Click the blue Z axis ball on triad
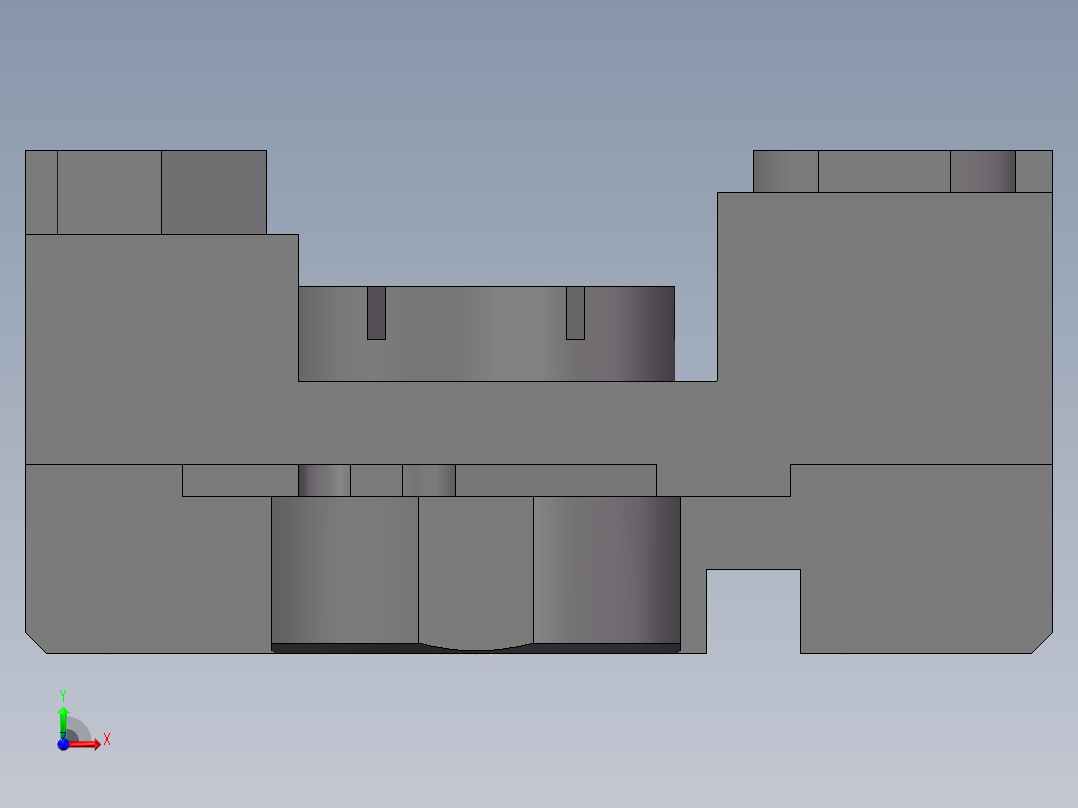Screen dimensions: 1078x808 [63, 744]
